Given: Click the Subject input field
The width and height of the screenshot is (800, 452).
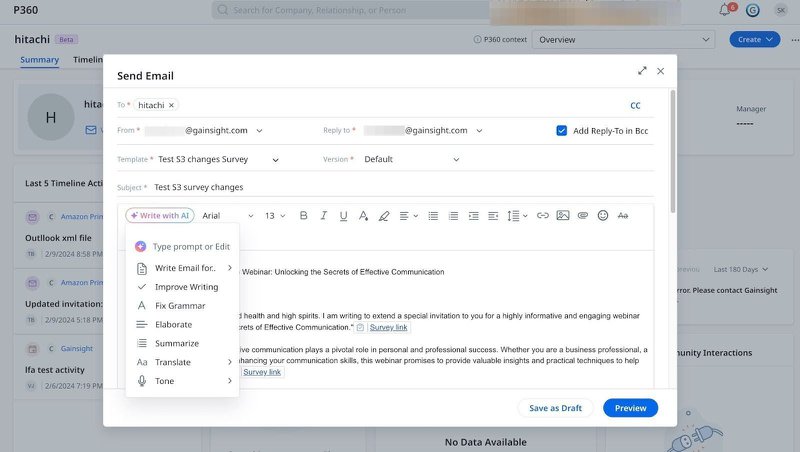Looking at the screenshot, I should coord(400,187).
